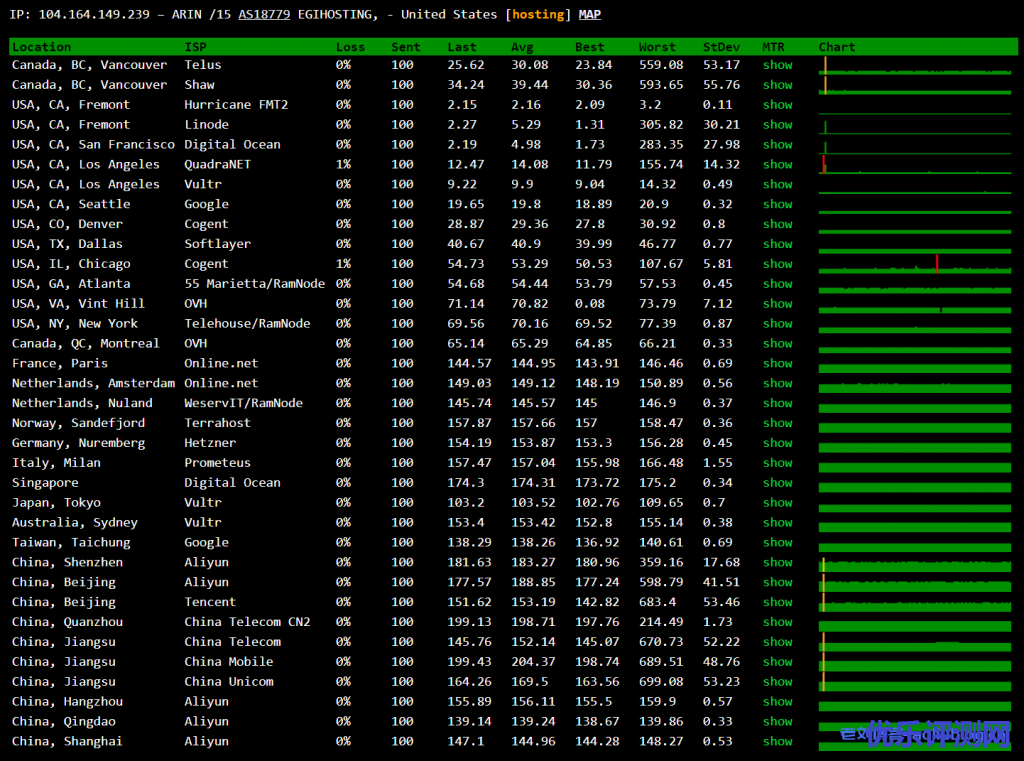Viewport: 1024px width, 761px height.
Task: Open show link for Singapore Digital Ocean
Action: (777, 483)
